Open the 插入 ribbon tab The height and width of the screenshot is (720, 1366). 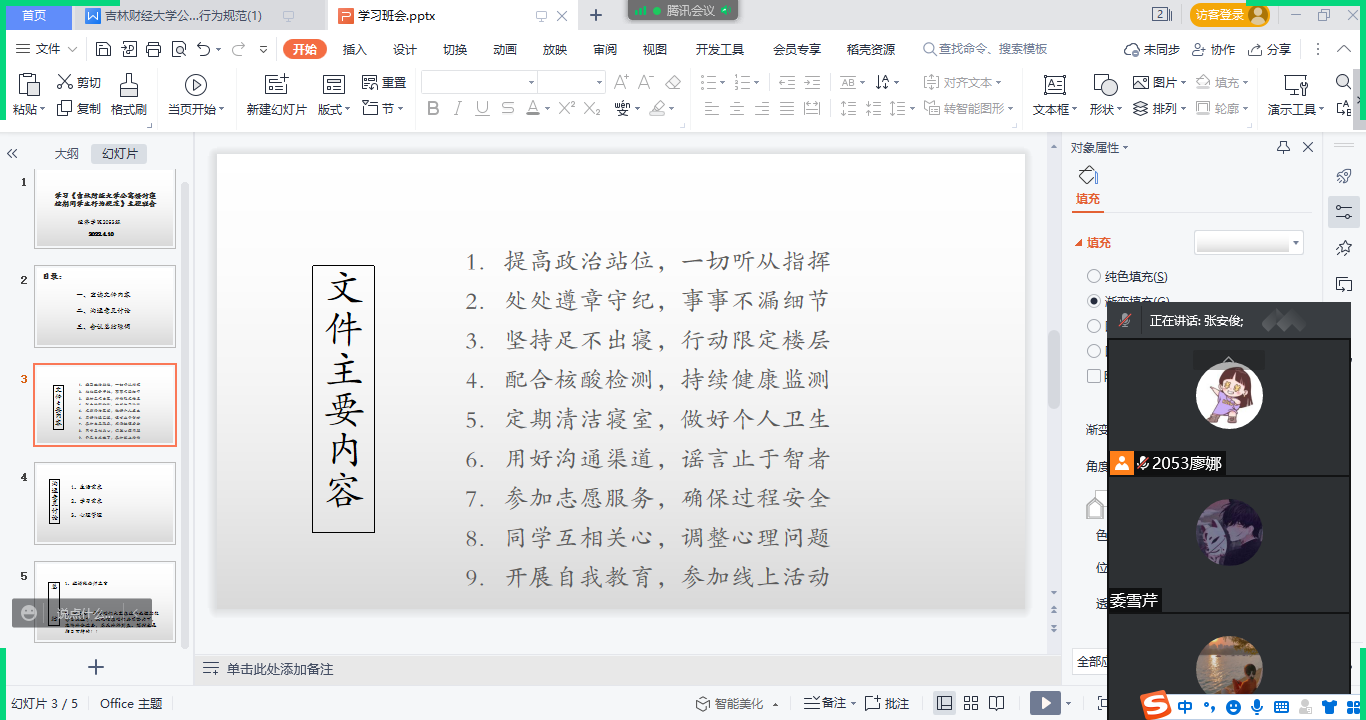pos(355,49)
